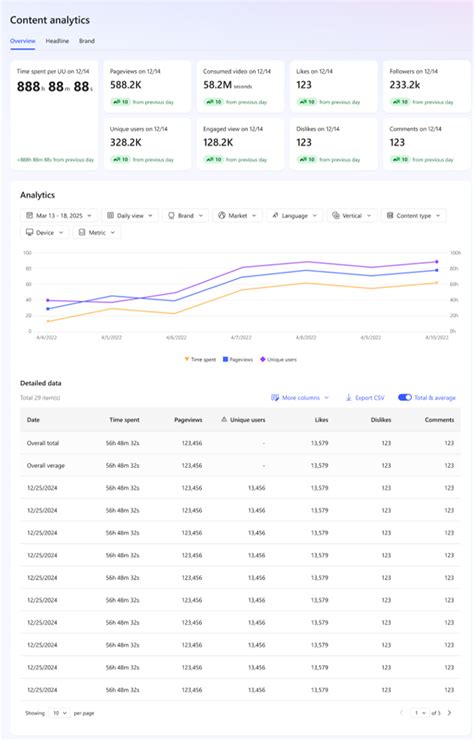Switch to the Brand tab
Image resolution: width=474 pixels, height=741 pixels.
click(87, 41)
